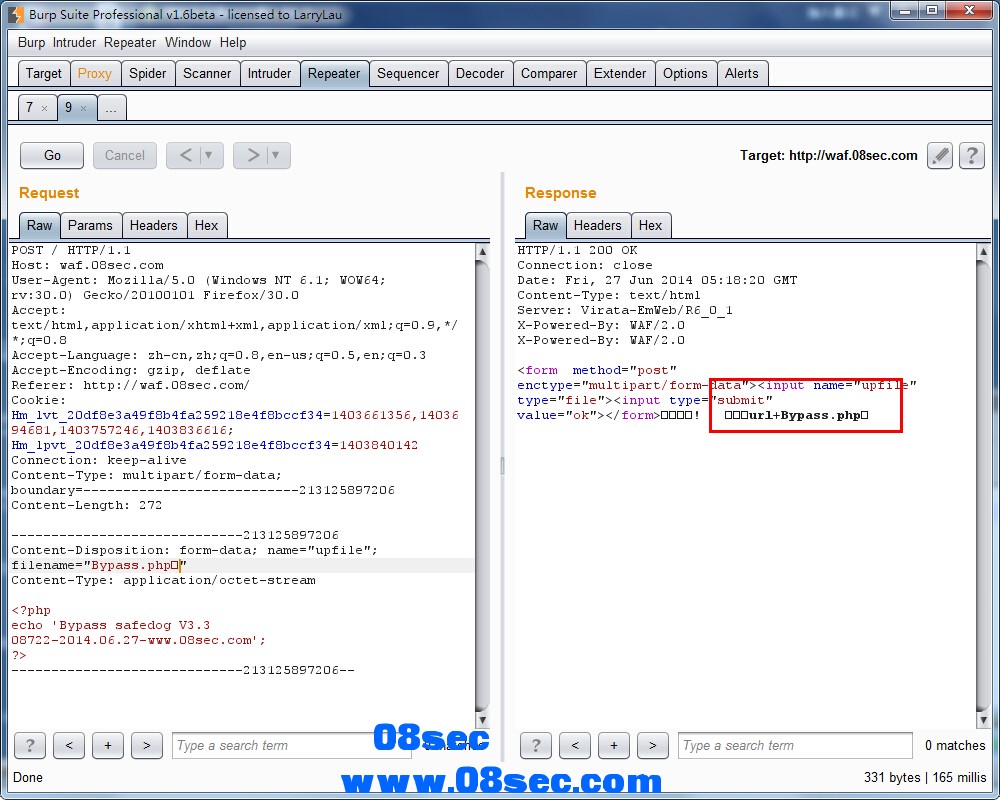Switch to the Decoder tab
This screenshot has width=1000, height=800.
pyautogui.click(x=480, y=73)
